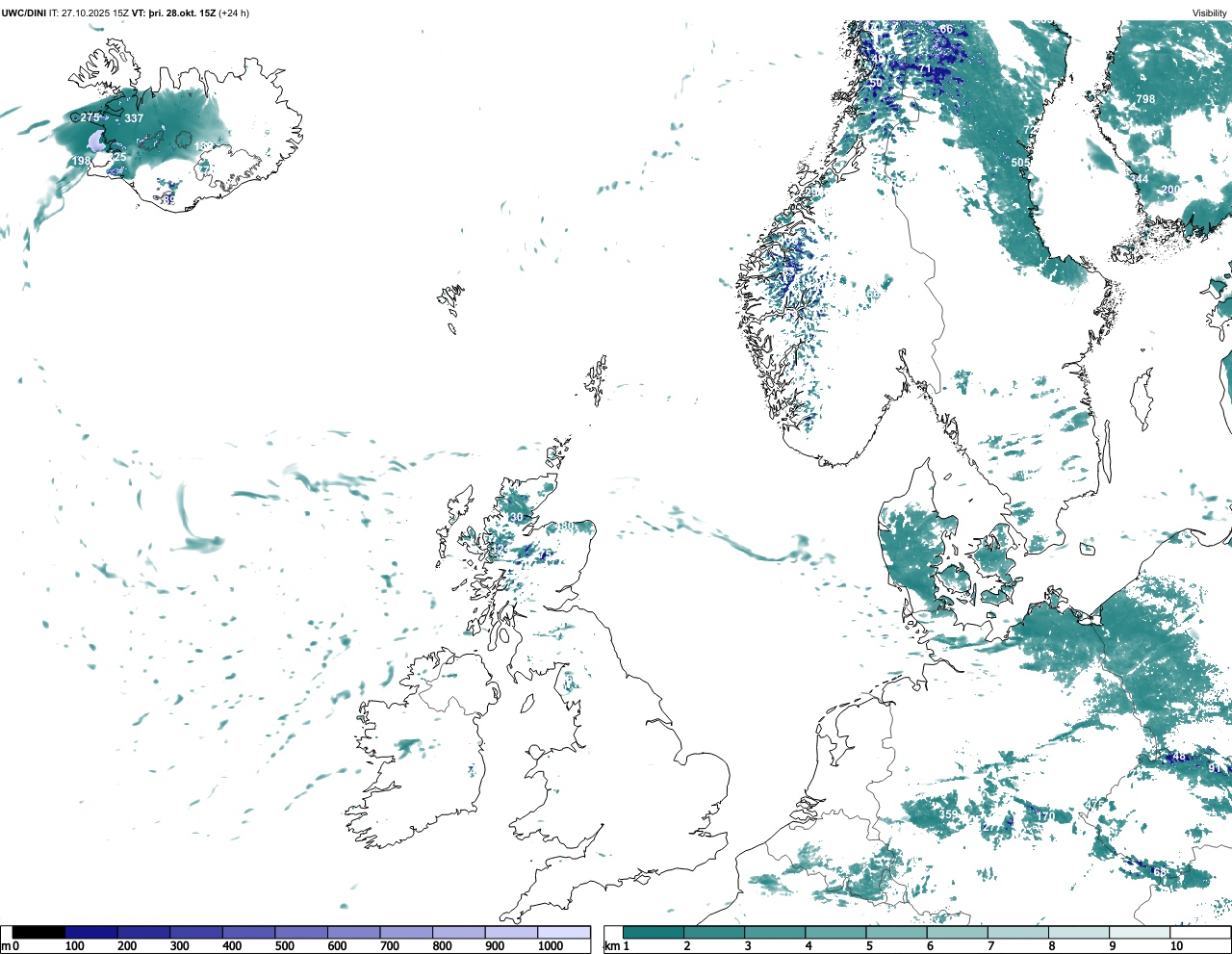Click the valid time 'þri. 28.okt. 15Z' text
The width and height of the screenshot is (1232, 954).
coord(181,13)
